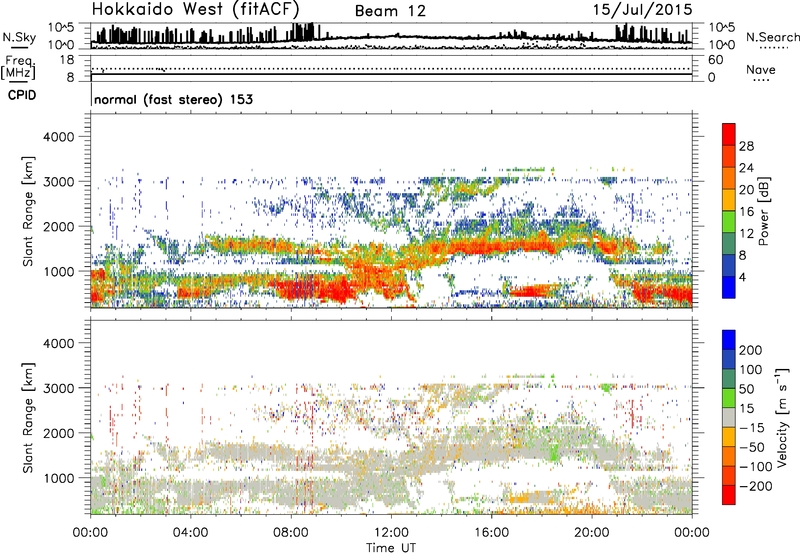
Task: Click the orange velocity patch near 17:00 UT
Action: coord(531,497)
